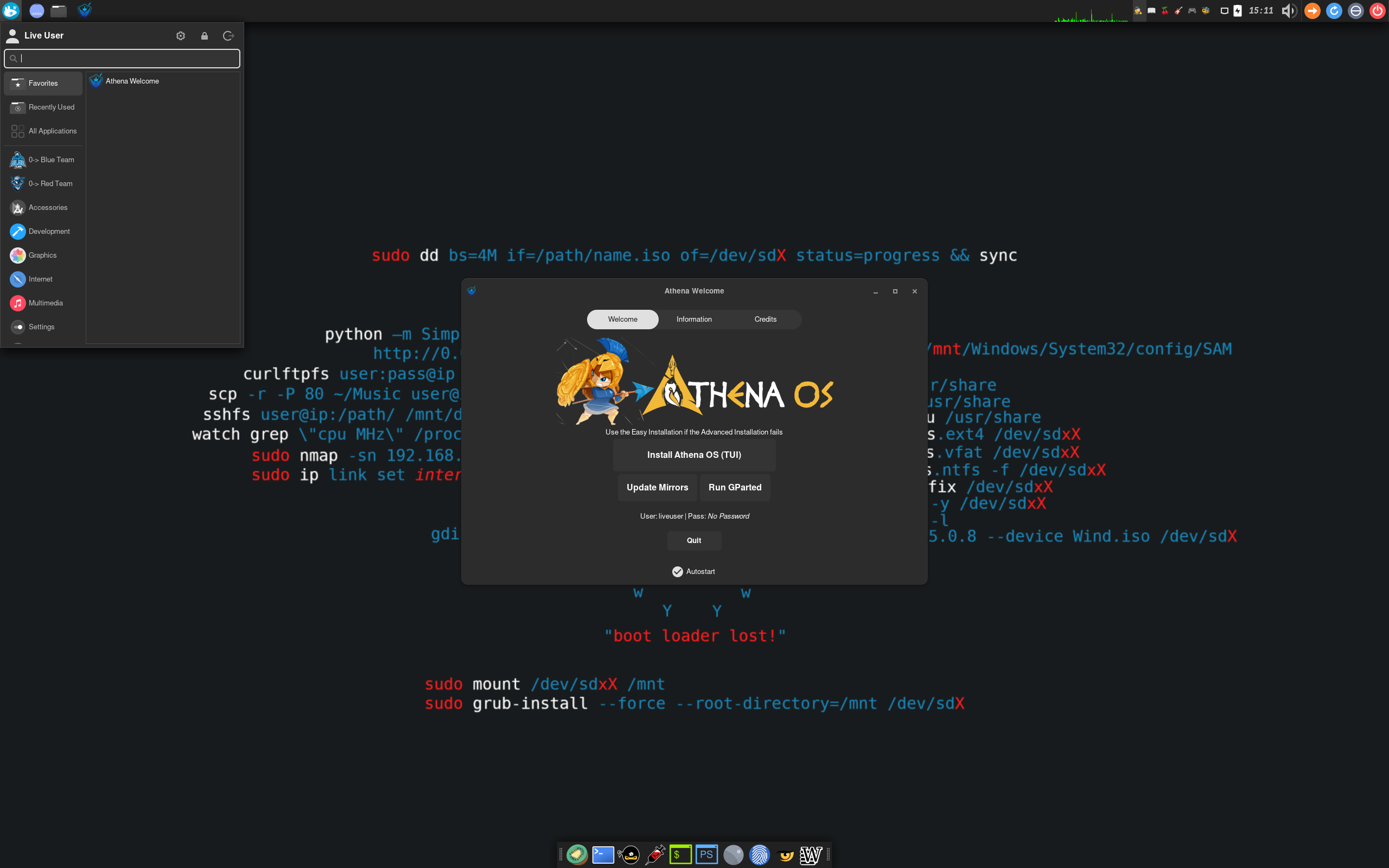Screen dimensions: 1389x868
Task: Open the 0-> Blue Team category
Action: pos(43,159)
